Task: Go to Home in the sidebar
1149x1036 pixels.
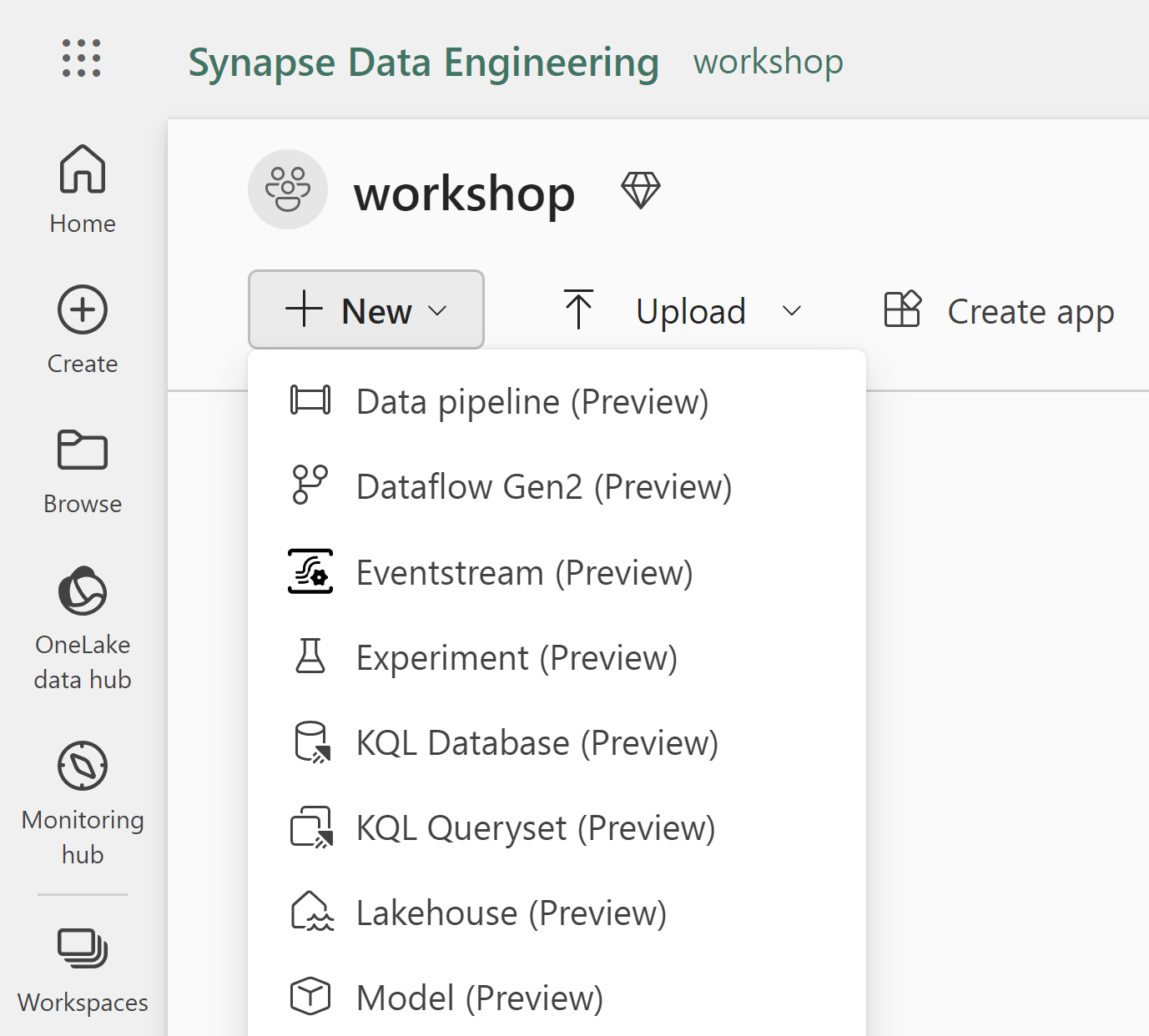Action: click(83, 189)
